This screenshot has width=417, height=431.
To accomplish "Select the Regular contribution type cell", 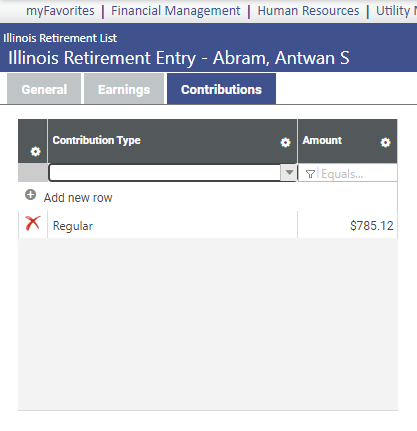I will point(173,225).
